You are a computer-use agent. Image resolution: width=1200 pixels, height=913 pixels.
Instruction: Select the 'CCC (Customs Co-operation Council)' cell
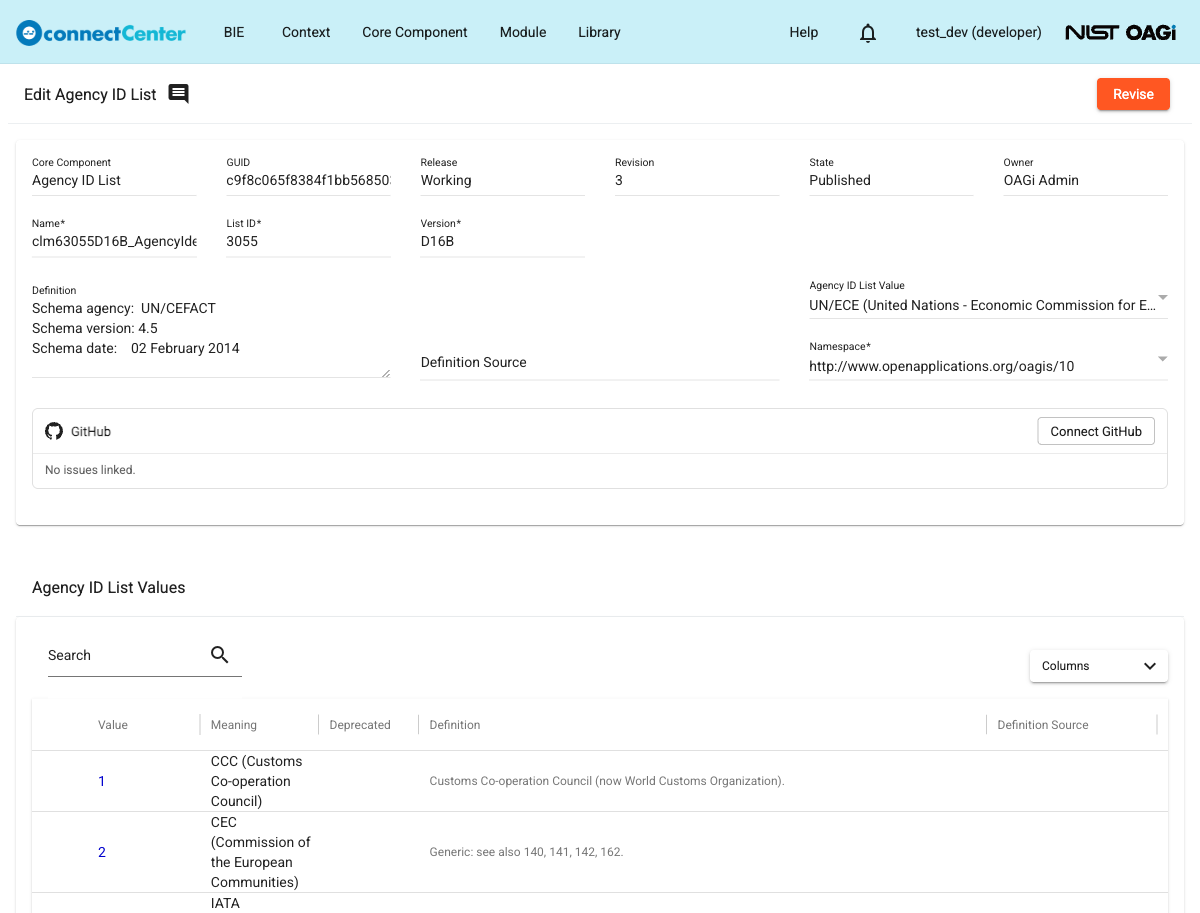pos(257,781)
